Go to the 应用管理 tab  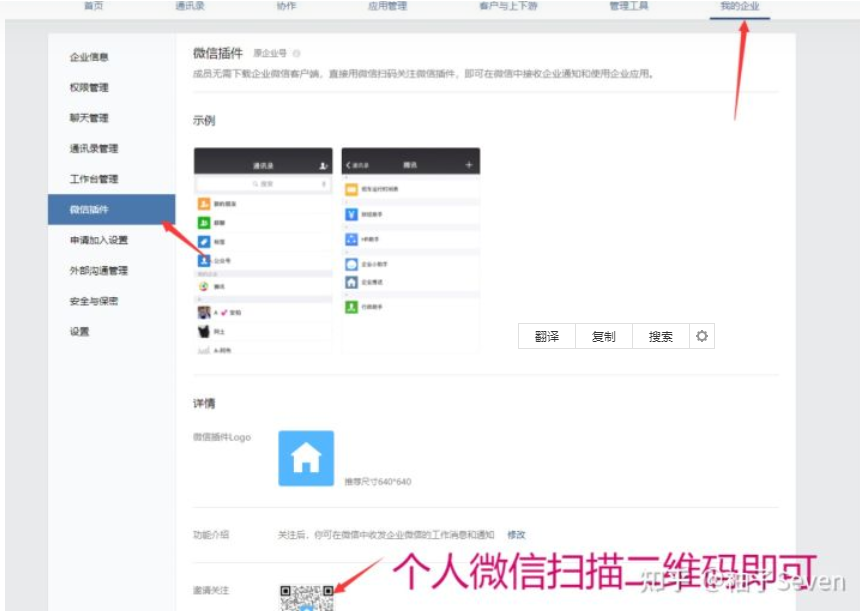coord(387,6)
